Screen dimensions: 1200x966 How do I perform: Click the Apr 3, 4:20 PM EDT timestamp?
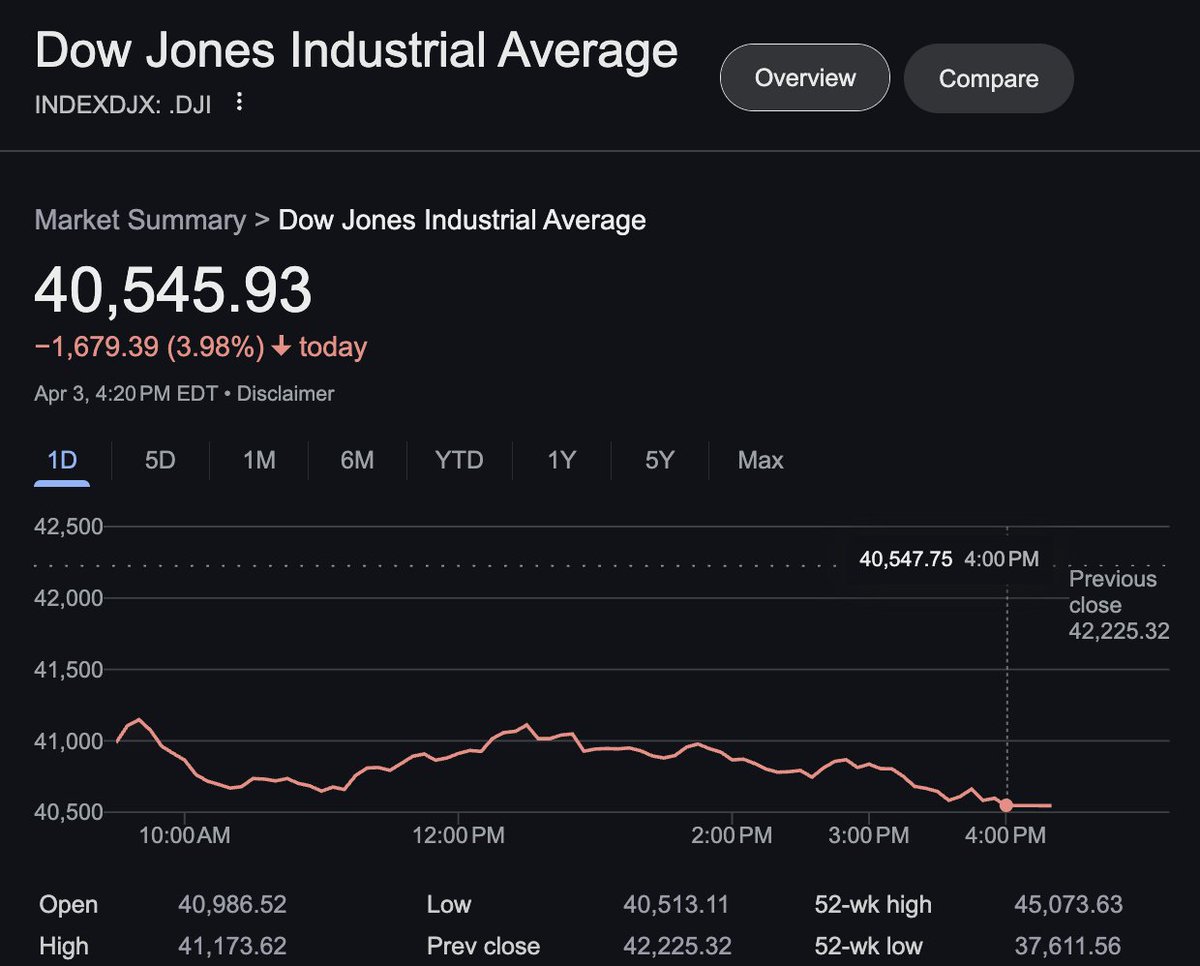pyautogui.click(x=126, y=394)
